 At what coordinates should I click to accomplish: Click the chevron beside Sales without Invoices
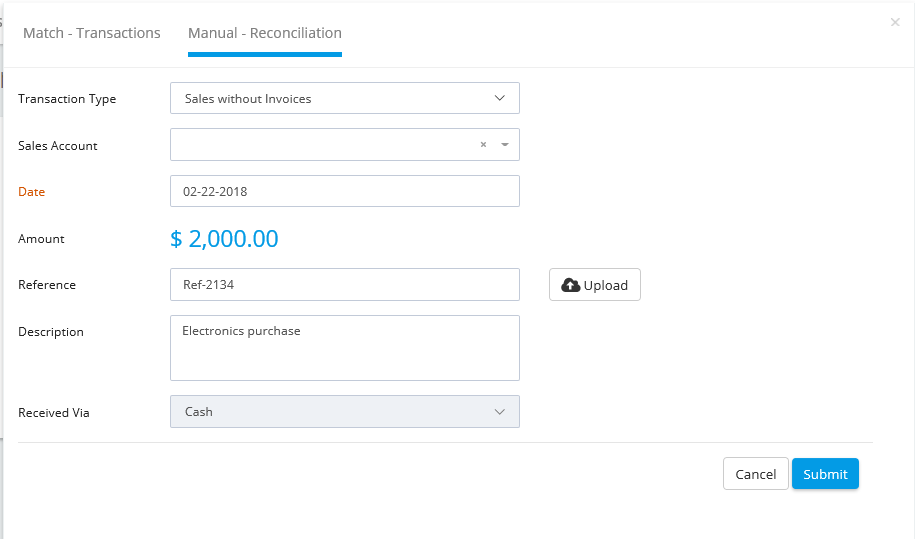pos(500,98)
